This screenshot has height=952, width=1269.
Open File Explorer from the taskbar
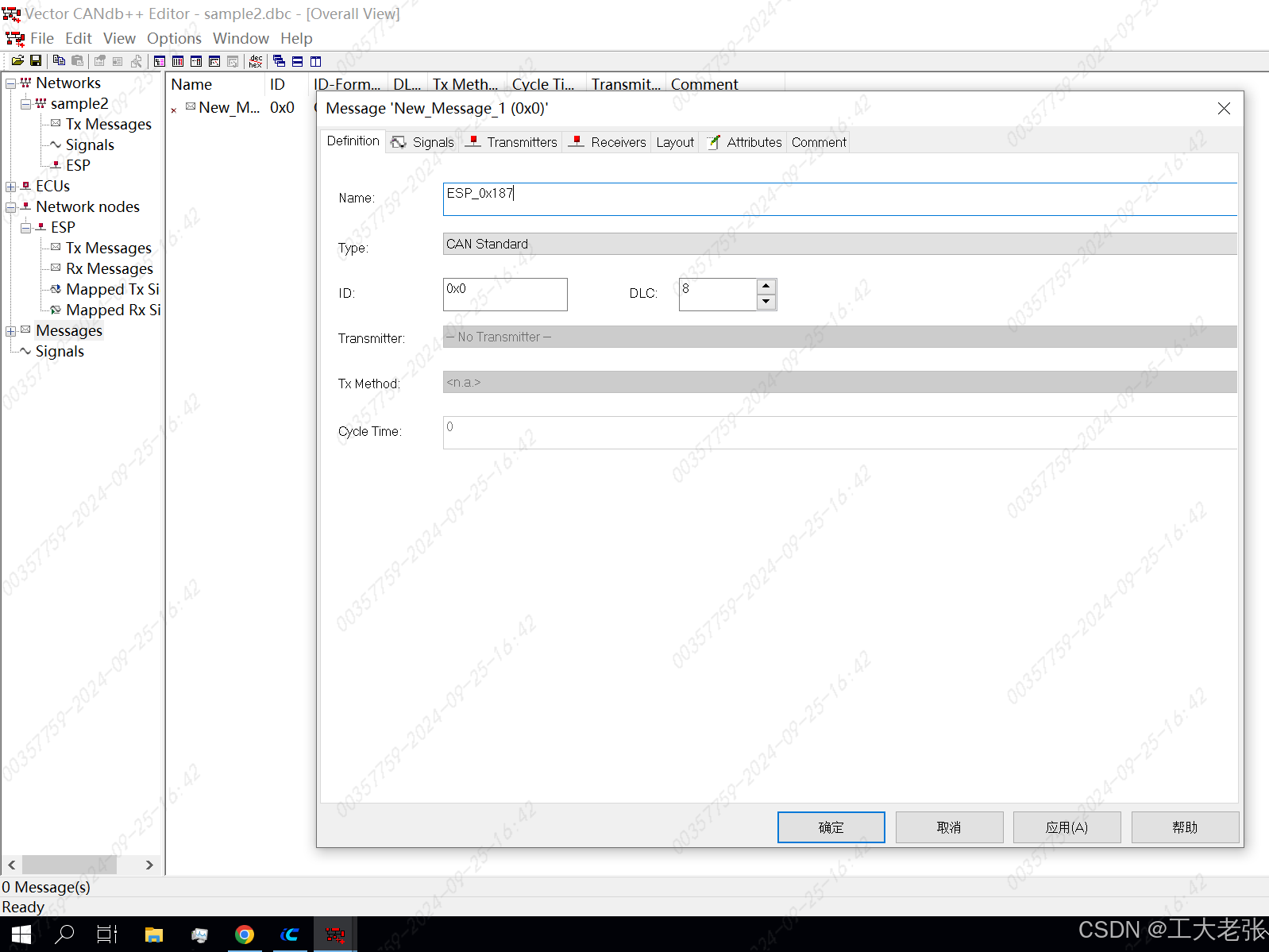pyautogui.click(x=154, y=935)
